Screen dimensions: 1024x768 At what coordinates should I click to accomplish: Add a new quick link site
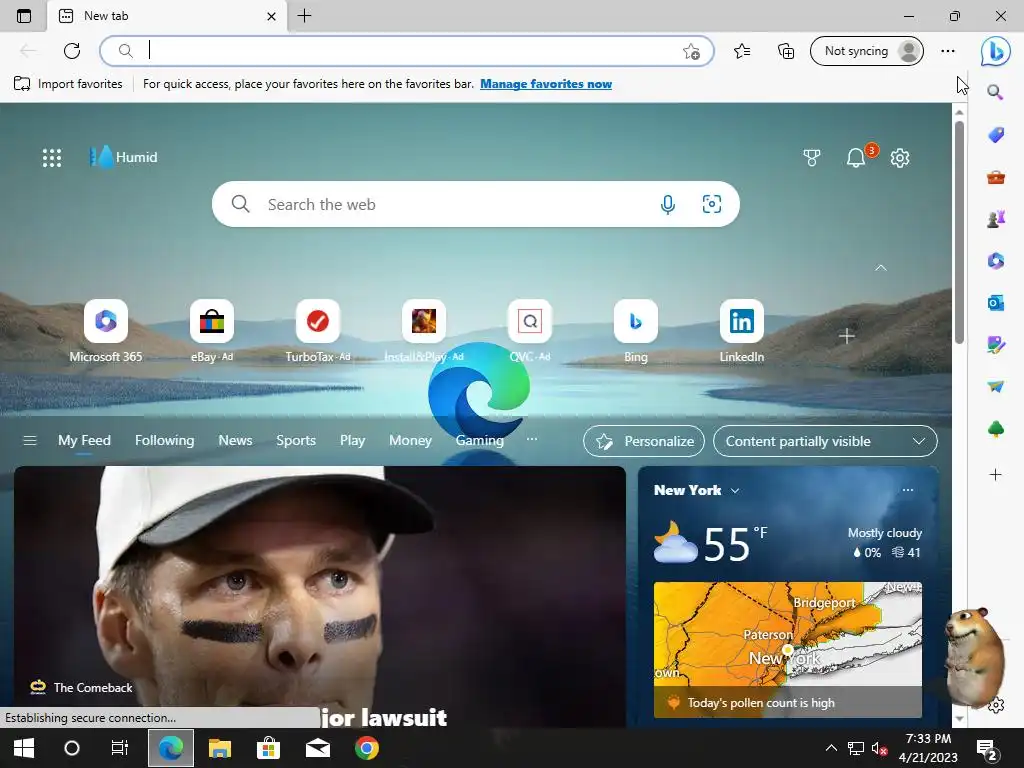847,336
